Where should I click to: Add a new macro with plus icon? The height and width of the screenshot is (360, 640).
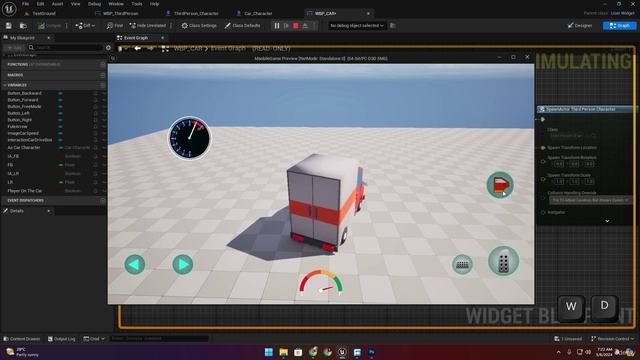[x=102, y=75]
